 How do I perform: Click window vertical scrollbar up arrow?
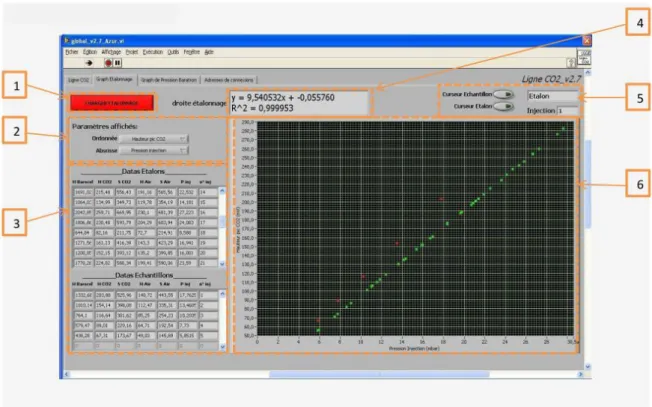pyautogui.click(x=588, y=73)
